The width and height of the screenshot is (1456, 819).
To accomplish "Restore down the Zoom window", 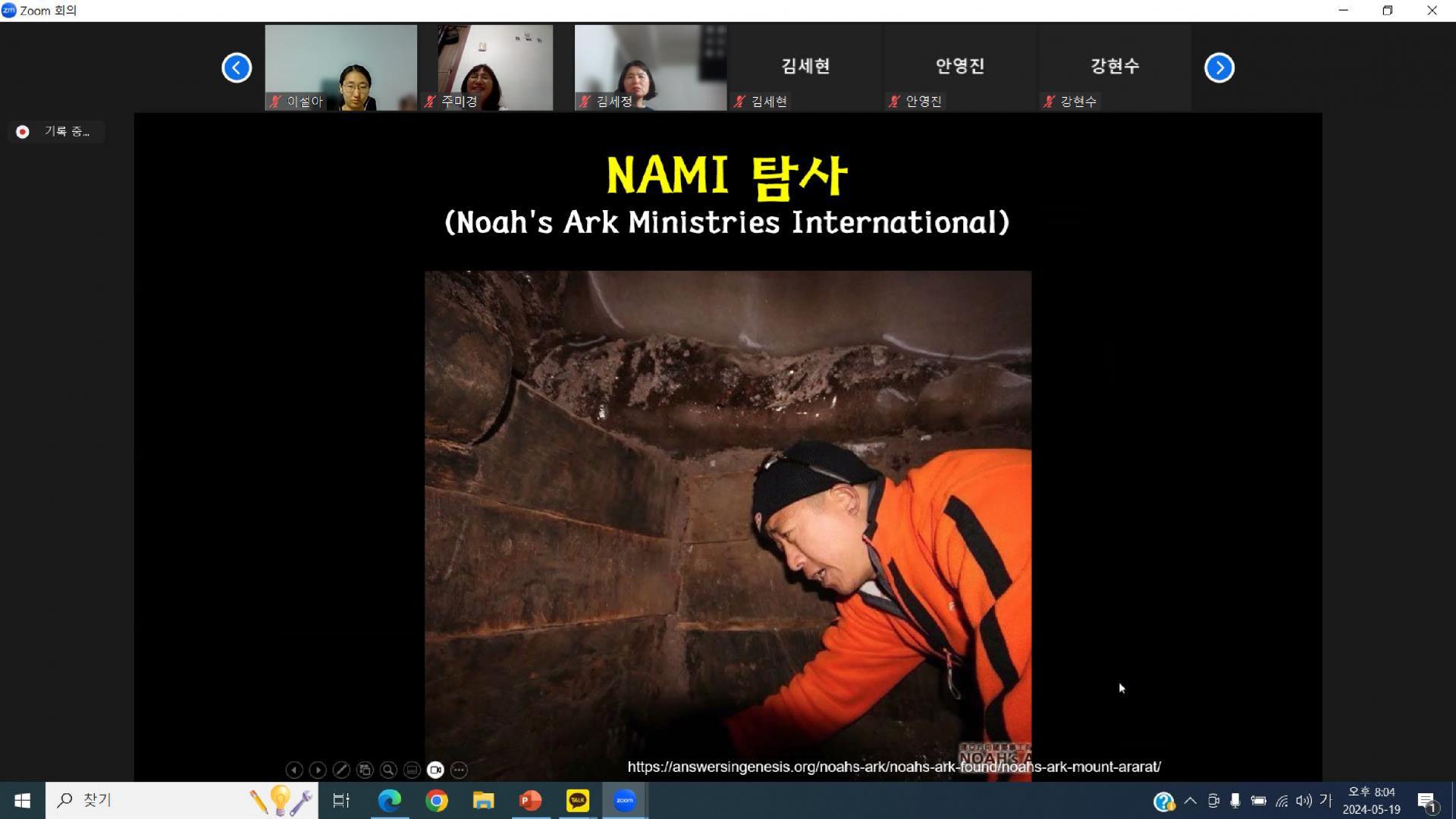I will [x=1387, y=11].
